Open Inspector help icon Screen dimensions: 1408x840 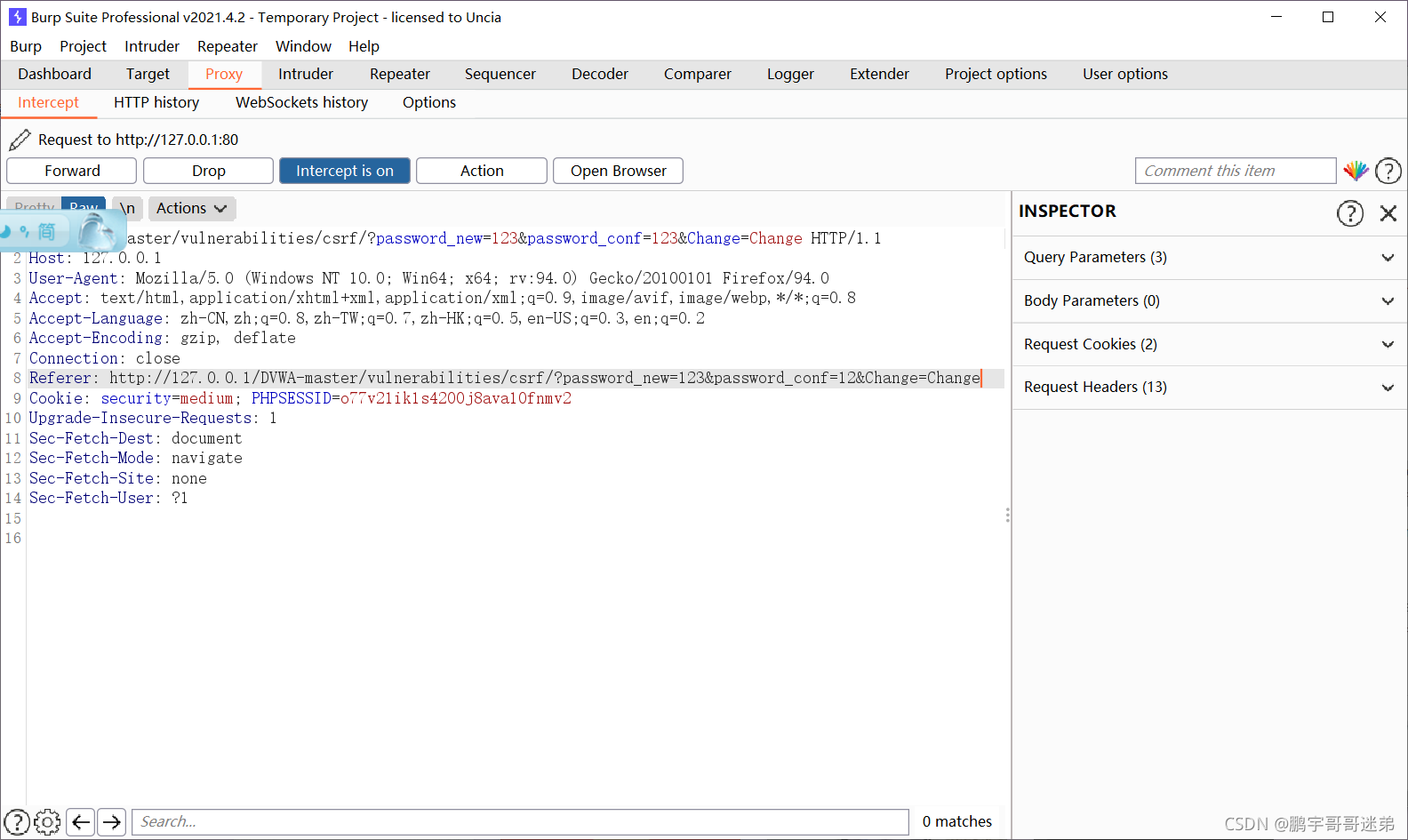coord(1350,212)
